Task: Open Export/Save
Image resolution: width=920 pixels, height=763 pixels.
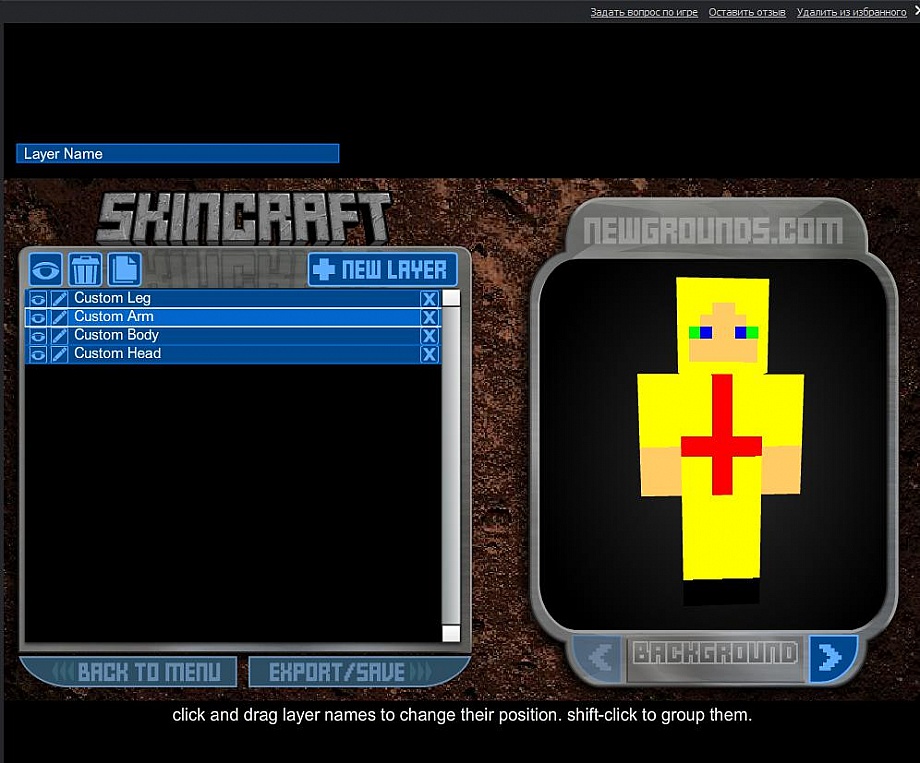Action: click(x=359, y=672)
